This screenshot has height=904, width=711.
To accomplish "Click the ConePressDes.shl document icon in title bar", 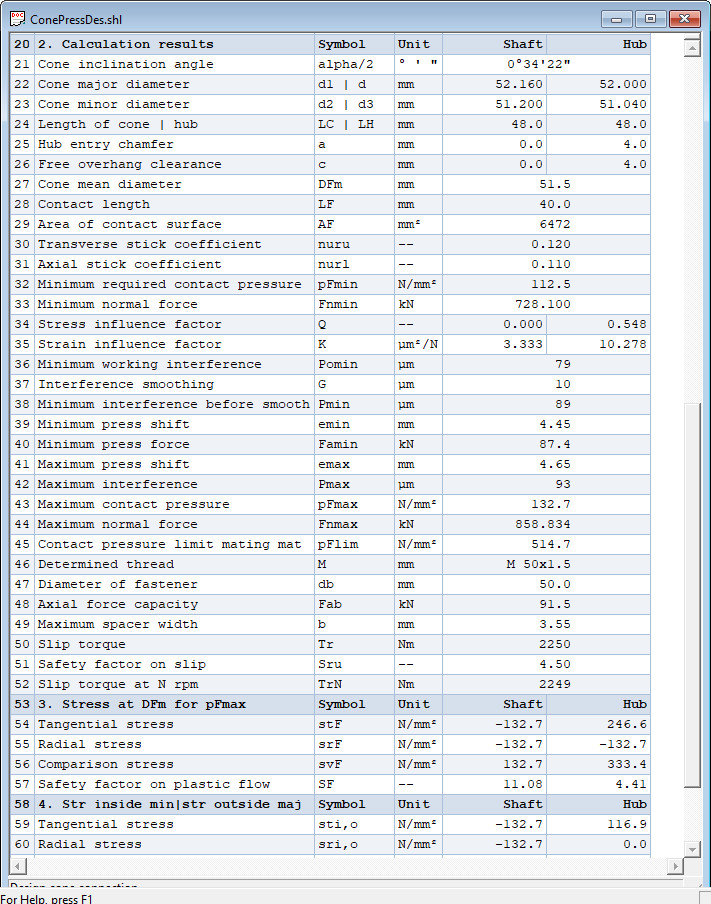I will [x=18, y=19].
